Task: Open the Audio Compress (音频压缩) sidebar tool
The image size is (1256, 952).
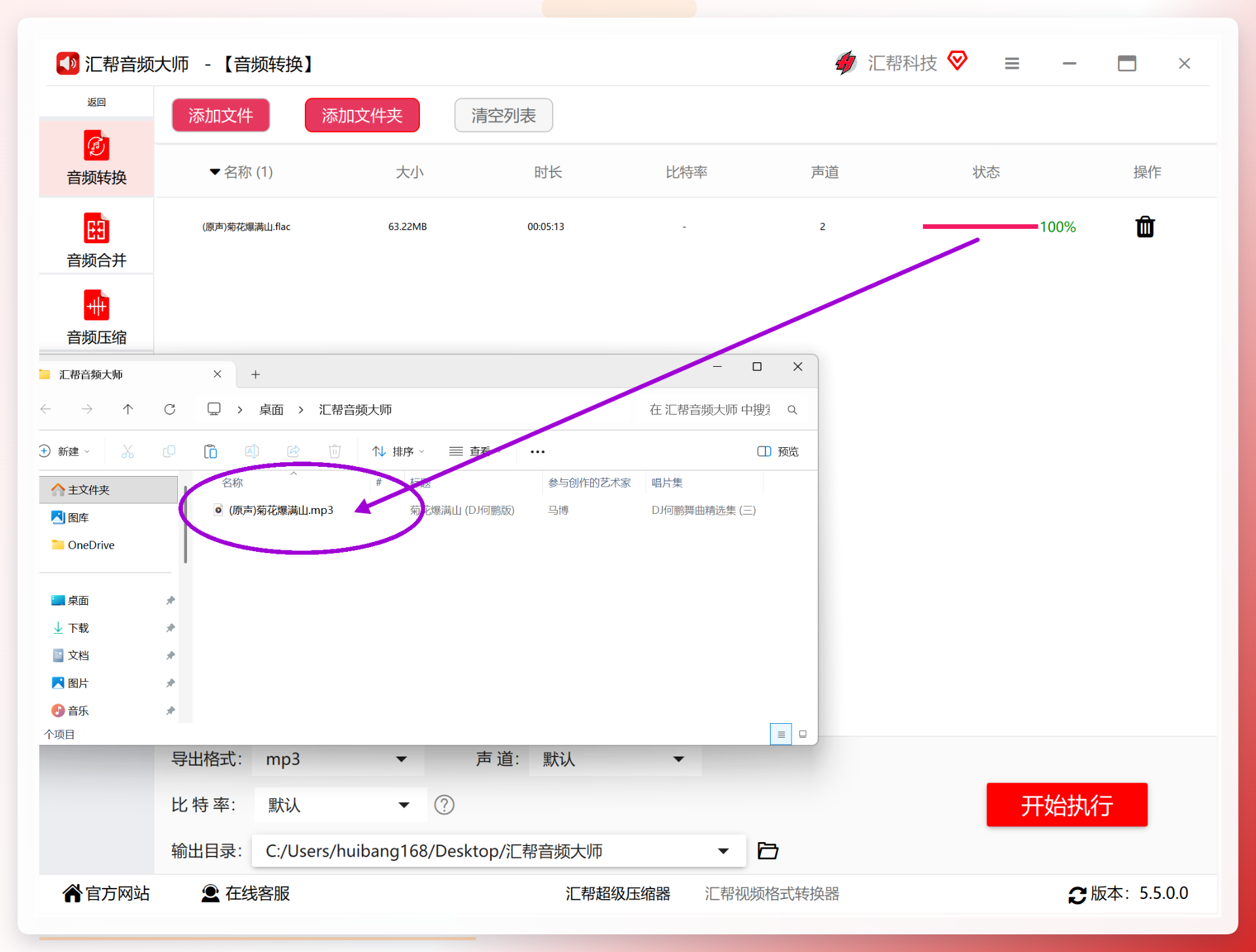Action: tap(96, 318)
